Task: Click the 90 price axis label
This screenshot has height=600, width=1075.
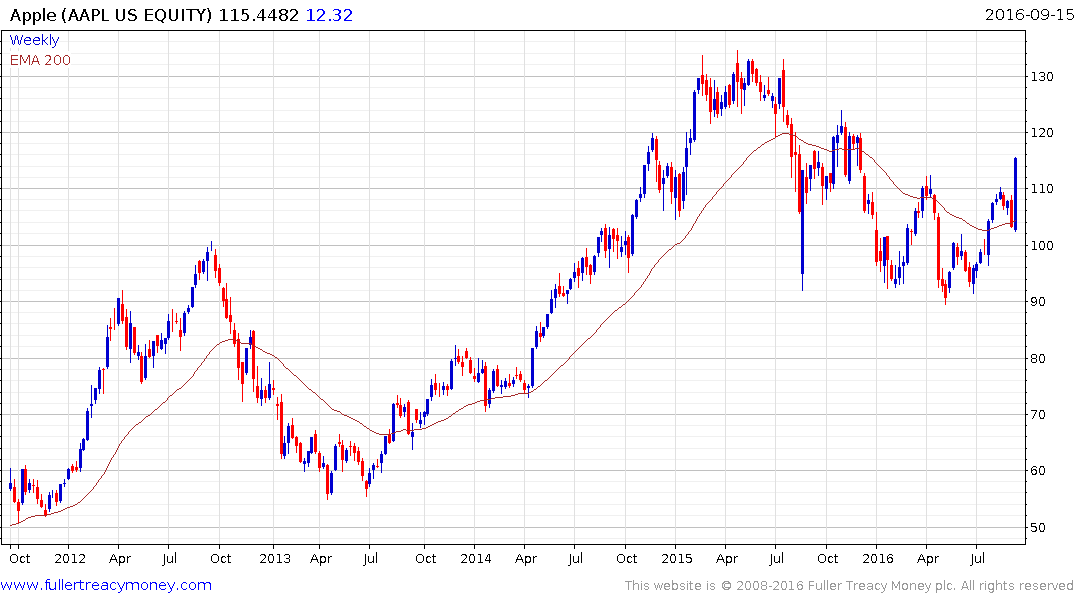Action: point(1037,301)
